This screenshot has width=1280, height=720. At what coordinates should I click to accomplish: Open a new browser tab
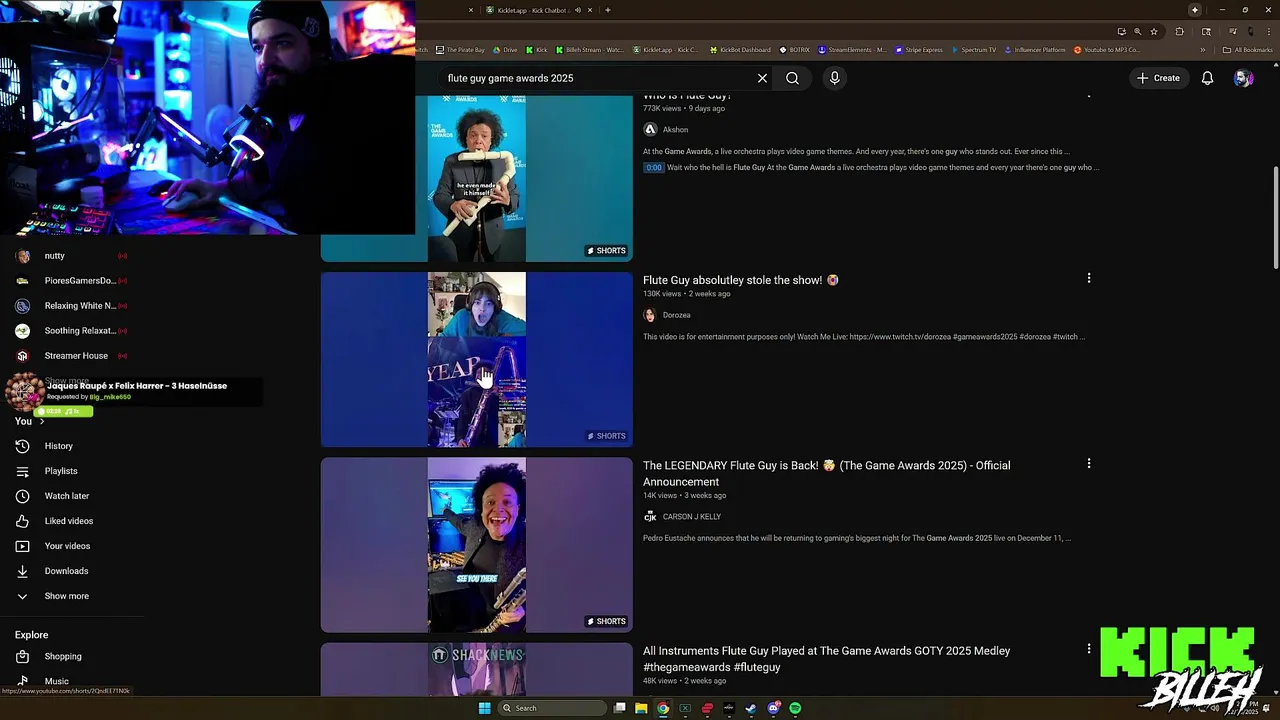tap(608, 10)
